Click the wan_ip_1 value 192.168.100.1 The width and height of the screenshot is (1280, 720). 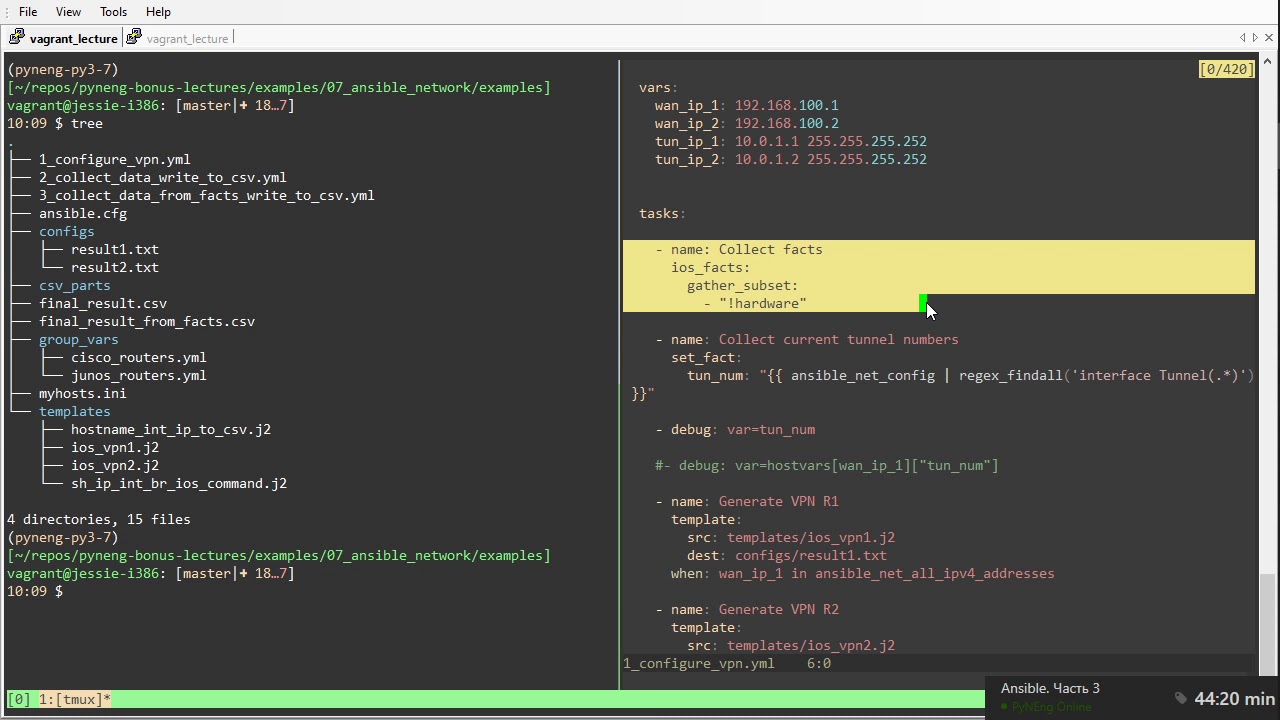tap(787, 105)
